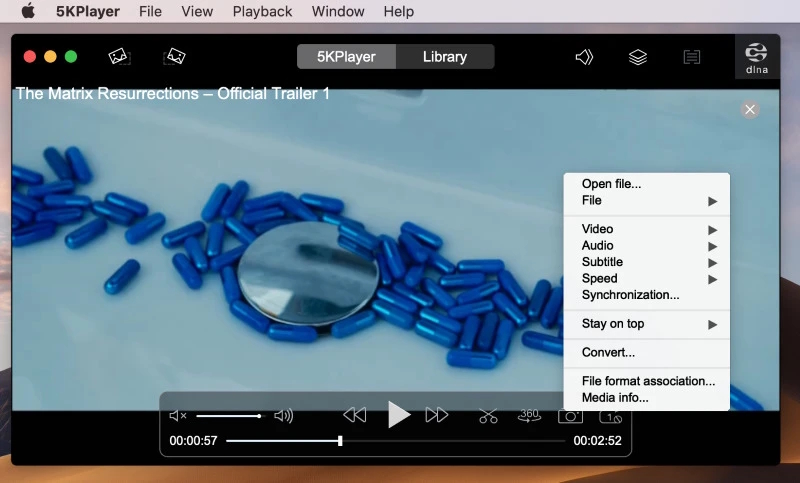Adjust the volume slider
800x483 pixels.
tap(229, 416)
